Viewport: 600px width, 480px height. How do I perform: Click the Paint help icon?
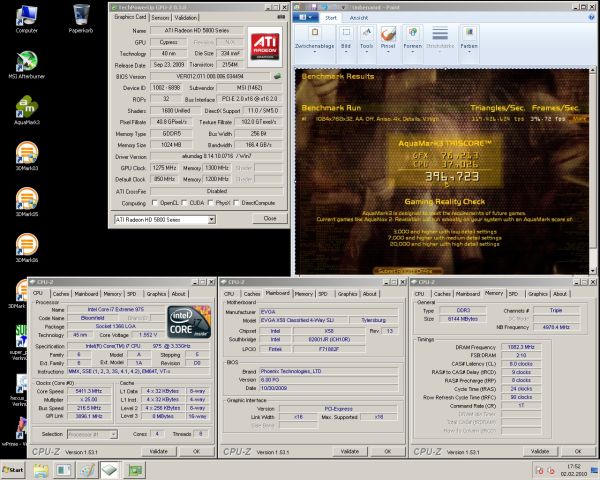click(592, 17)
